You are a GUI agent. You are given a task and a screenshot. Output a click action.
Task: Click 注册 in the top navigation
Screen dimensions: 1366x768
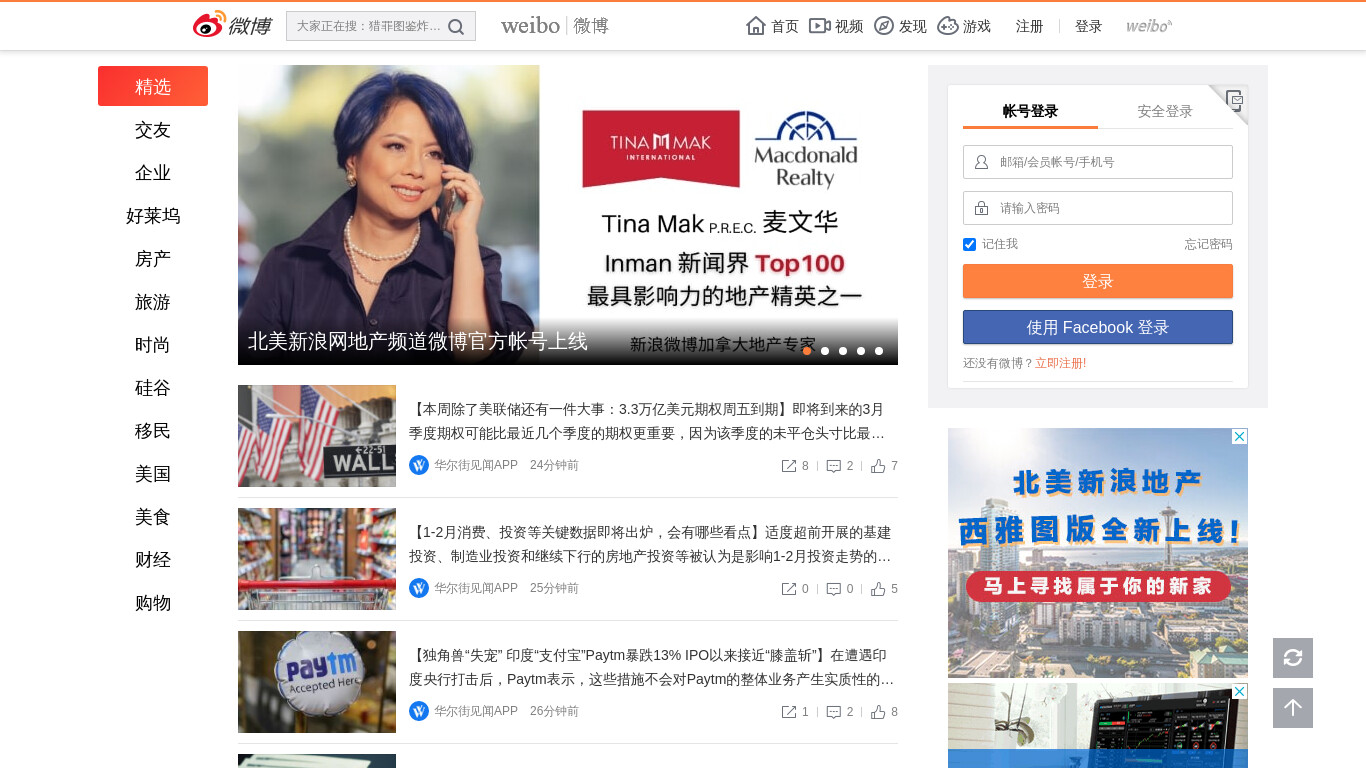[x=1030, y=26]
